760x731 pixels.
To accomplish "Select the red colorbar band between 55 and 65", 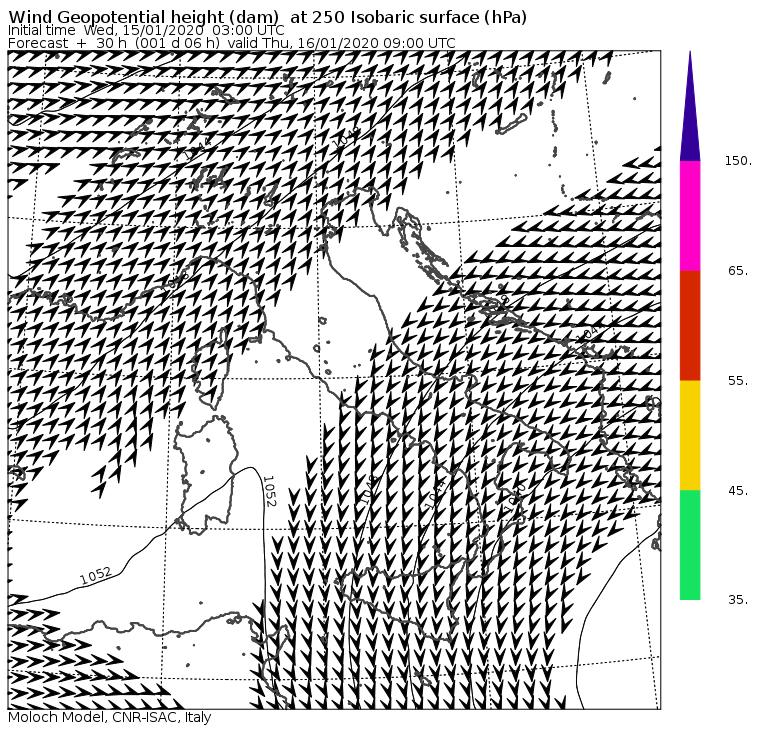I will click(690, 326).
